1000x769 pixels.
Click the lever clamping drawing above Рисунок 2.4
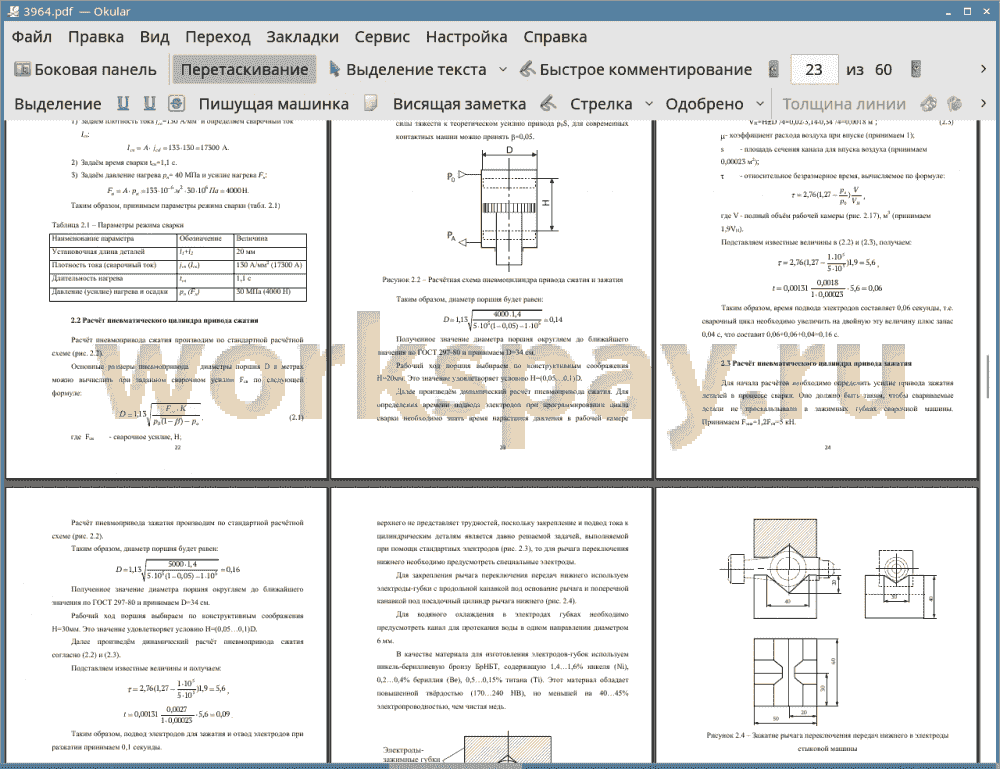[x=829, y=621]
